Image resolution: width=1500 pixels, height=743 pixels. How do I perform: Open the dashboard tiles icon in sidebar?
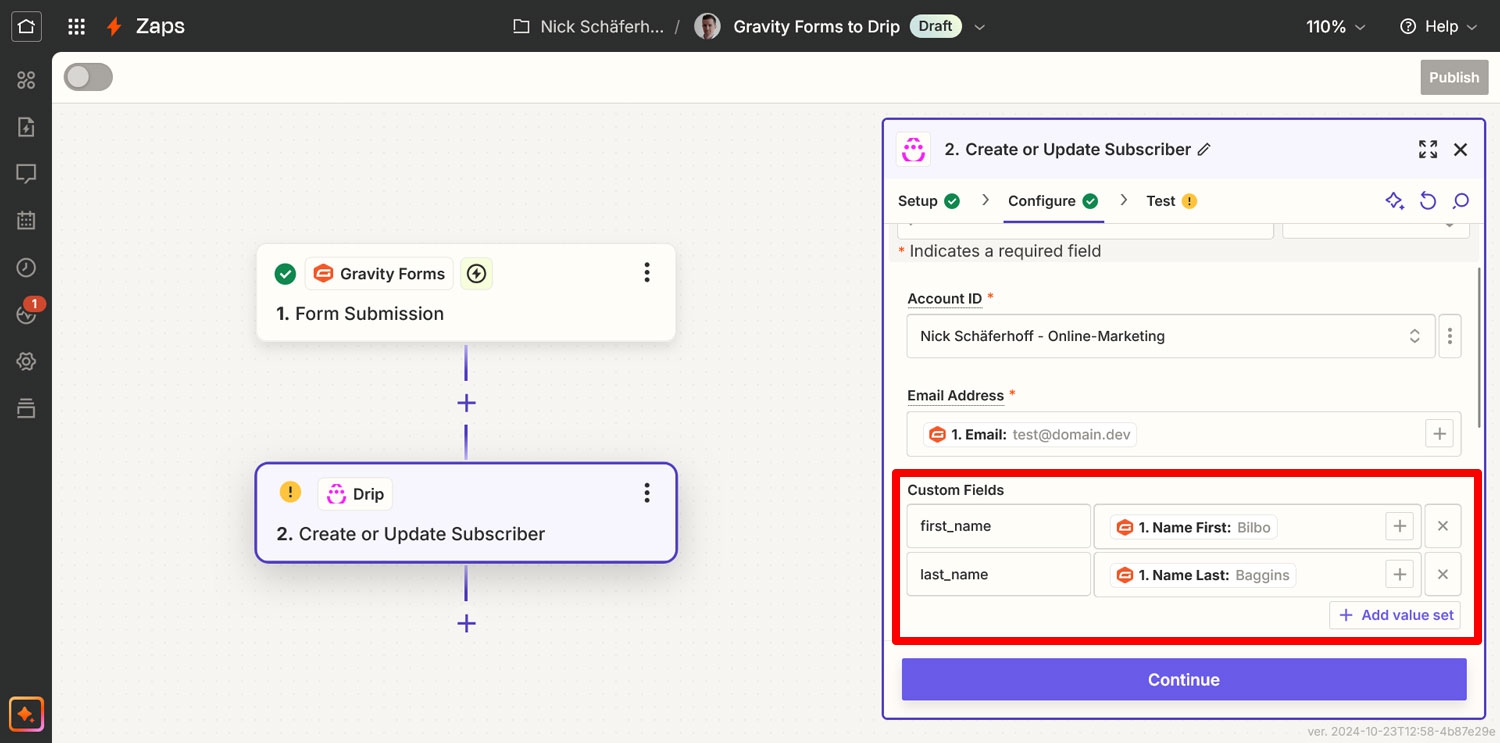pyautogui.click(x=26, y=80)
